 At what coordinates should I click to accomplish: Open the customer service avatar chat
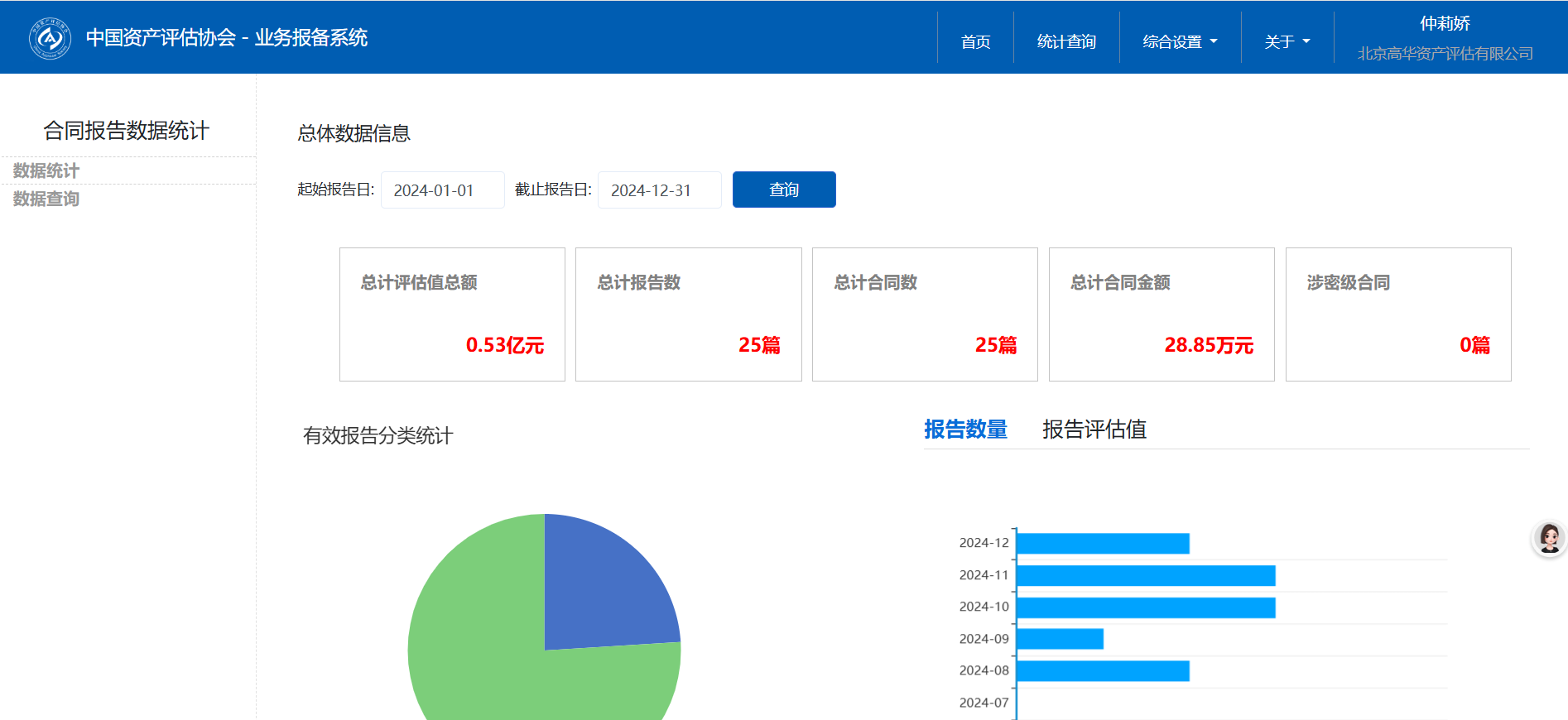point(1549,539)
